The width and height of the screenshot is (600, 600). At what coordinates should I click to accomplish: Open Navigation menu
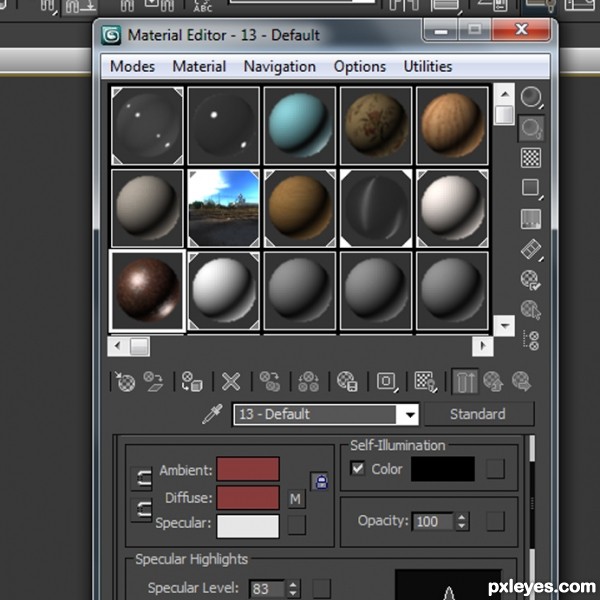[280, 67]
